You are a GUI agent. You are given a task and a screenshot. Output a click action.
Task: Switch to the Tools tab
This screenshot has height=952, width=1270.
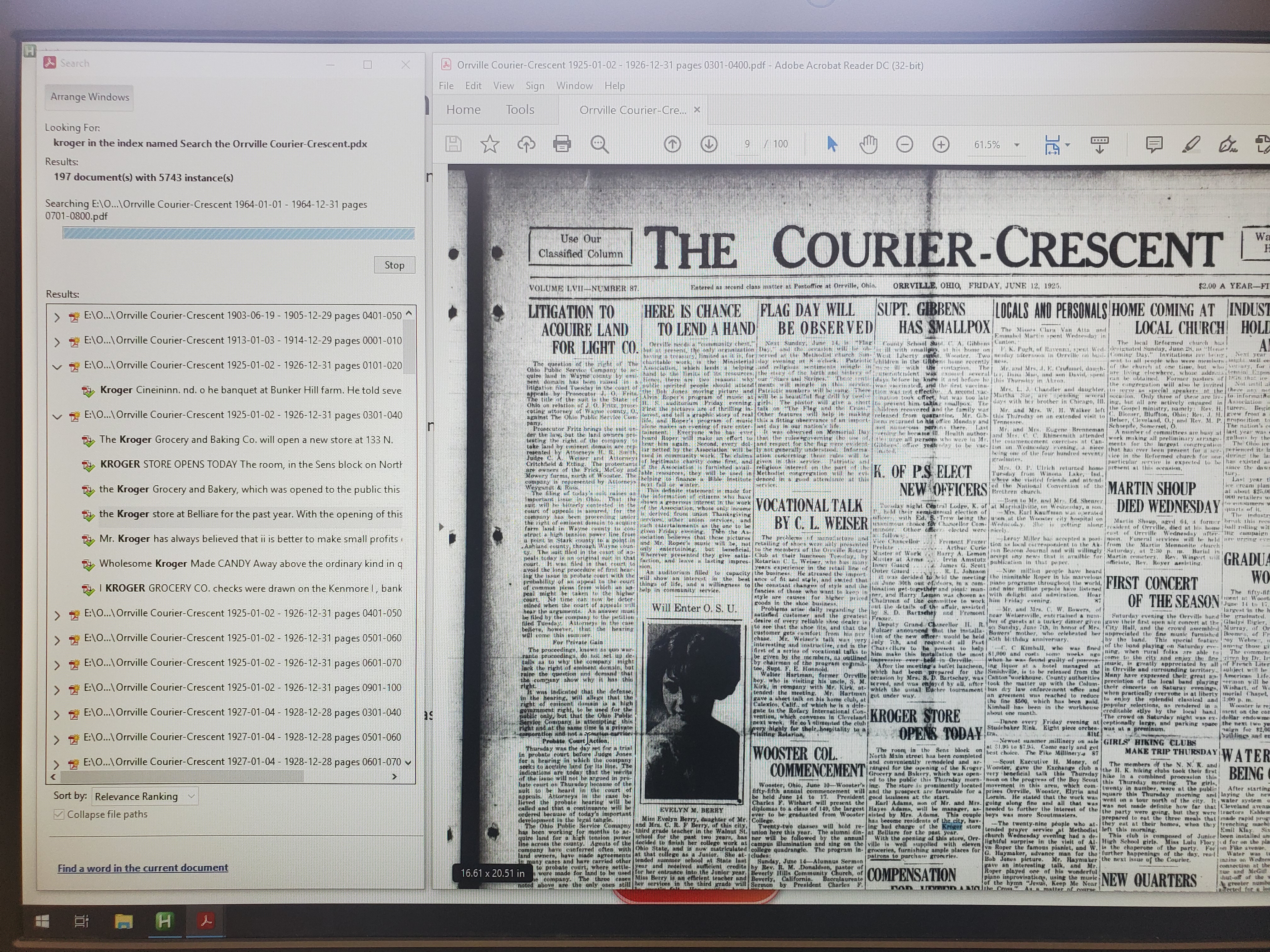coord(520,110)
